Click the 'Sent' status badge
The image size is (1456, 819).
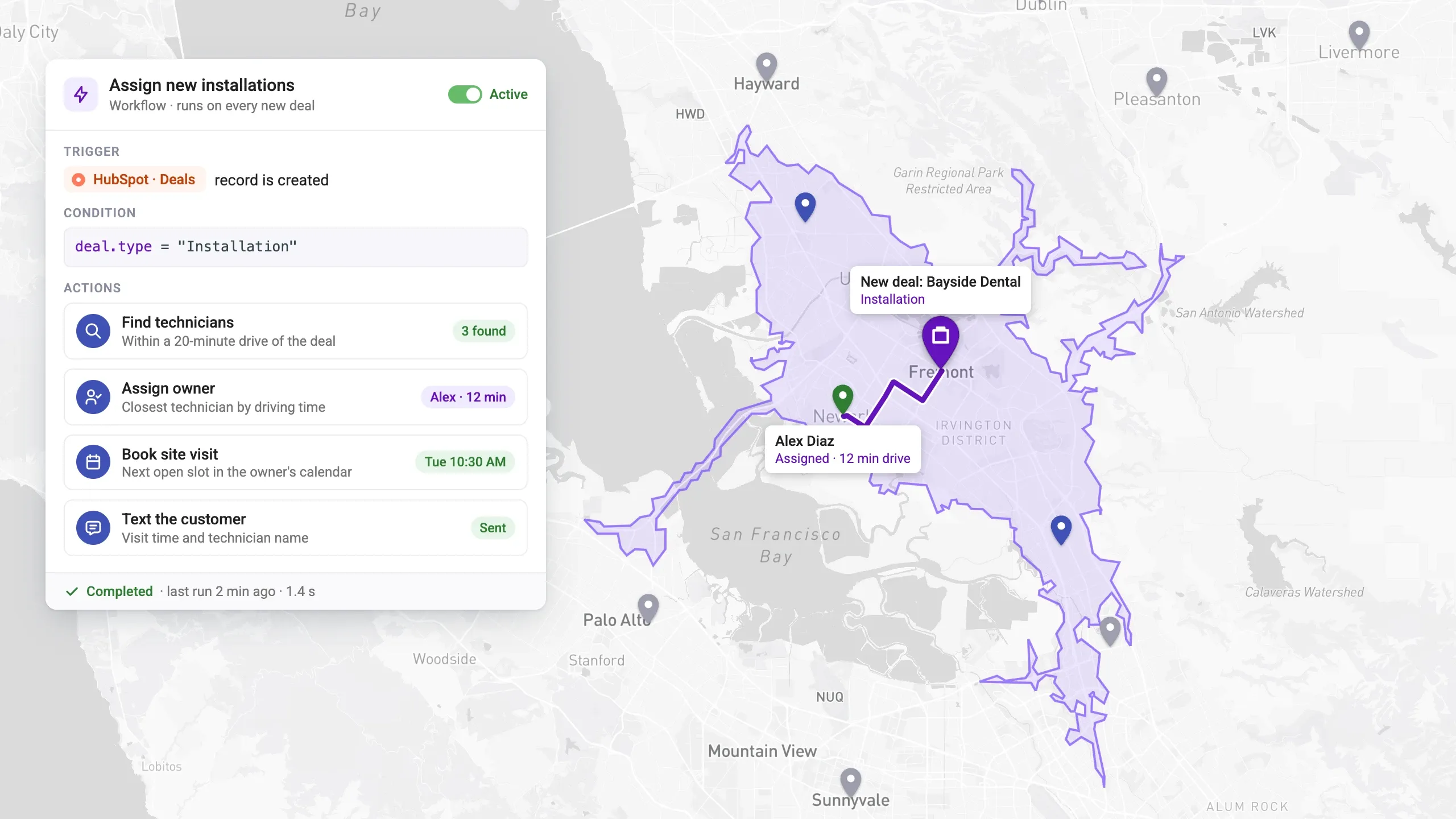click(x=493, y=528)
